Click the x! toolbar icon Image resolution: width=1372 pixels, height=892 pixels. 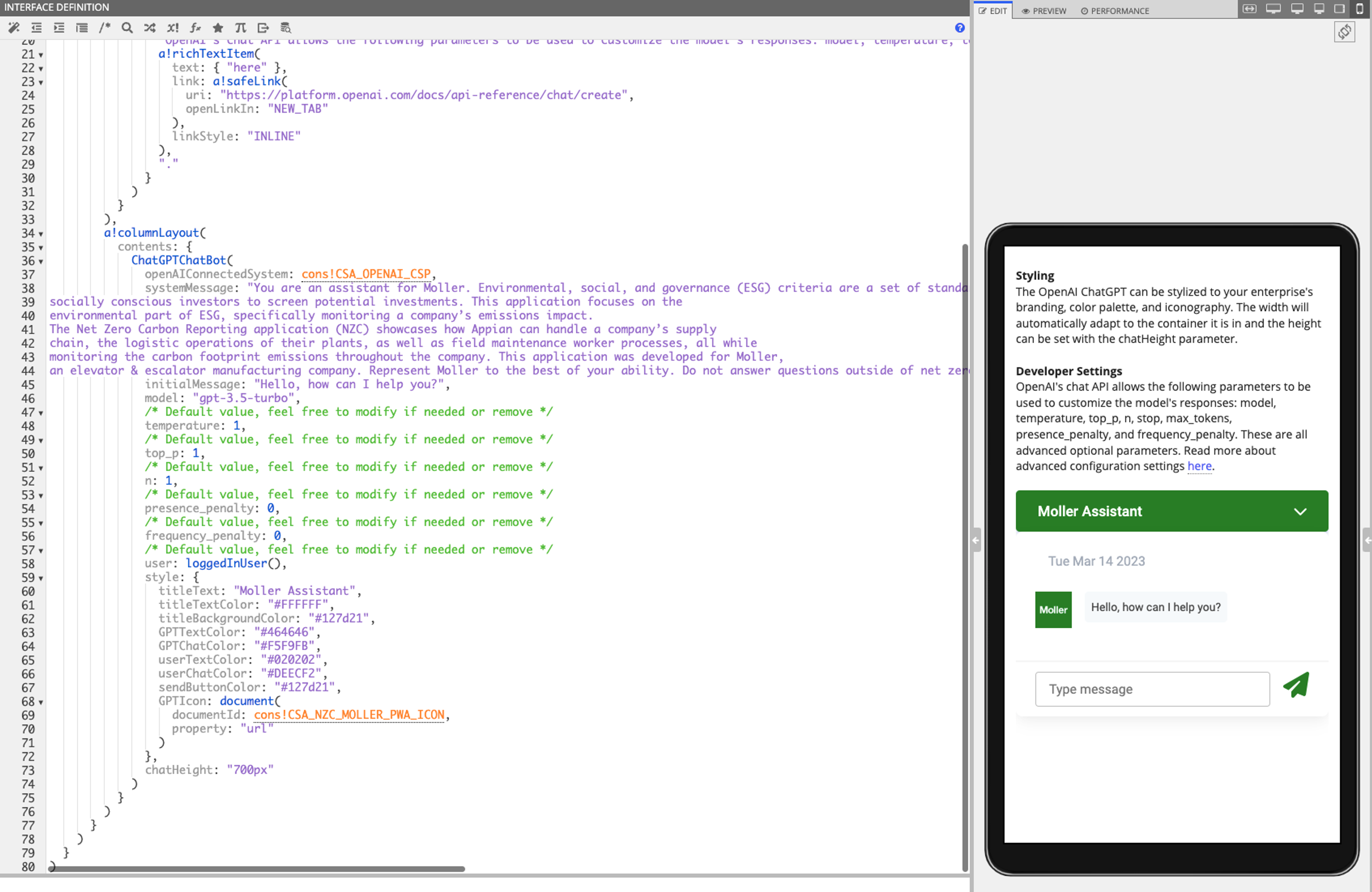(x=173, y=28)
